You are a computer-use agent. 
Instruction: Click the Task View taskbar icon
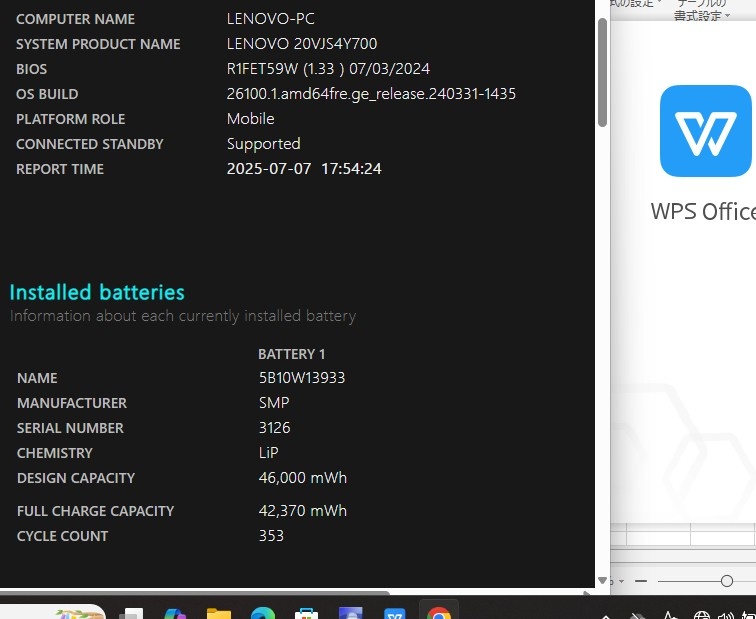131,614
